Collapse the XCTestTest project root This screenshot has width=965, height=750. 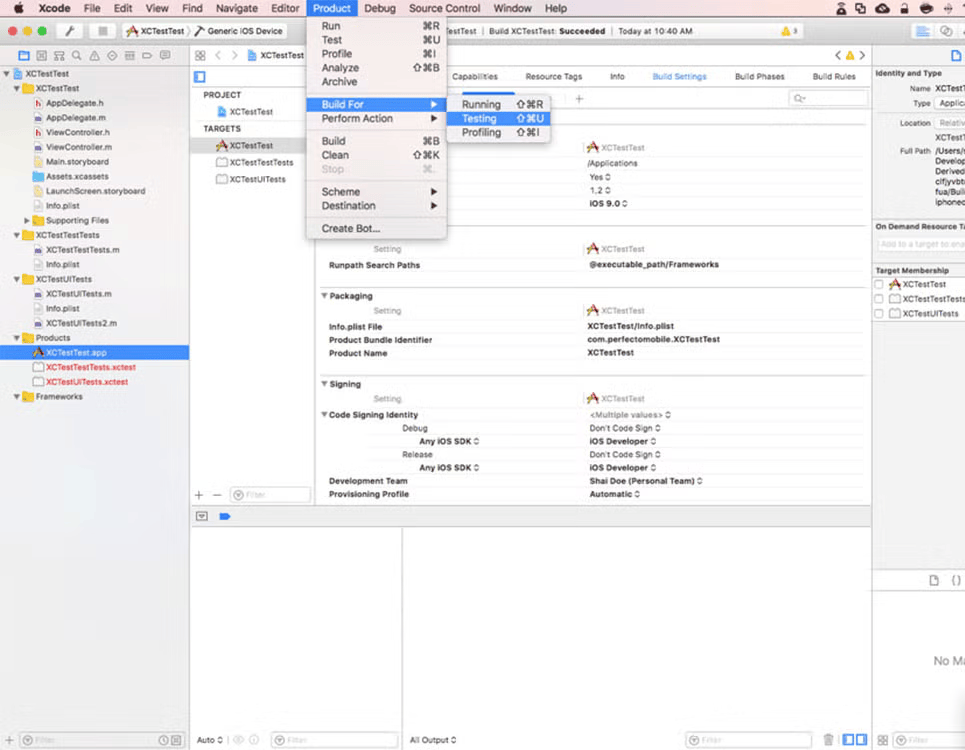(7, 73)
